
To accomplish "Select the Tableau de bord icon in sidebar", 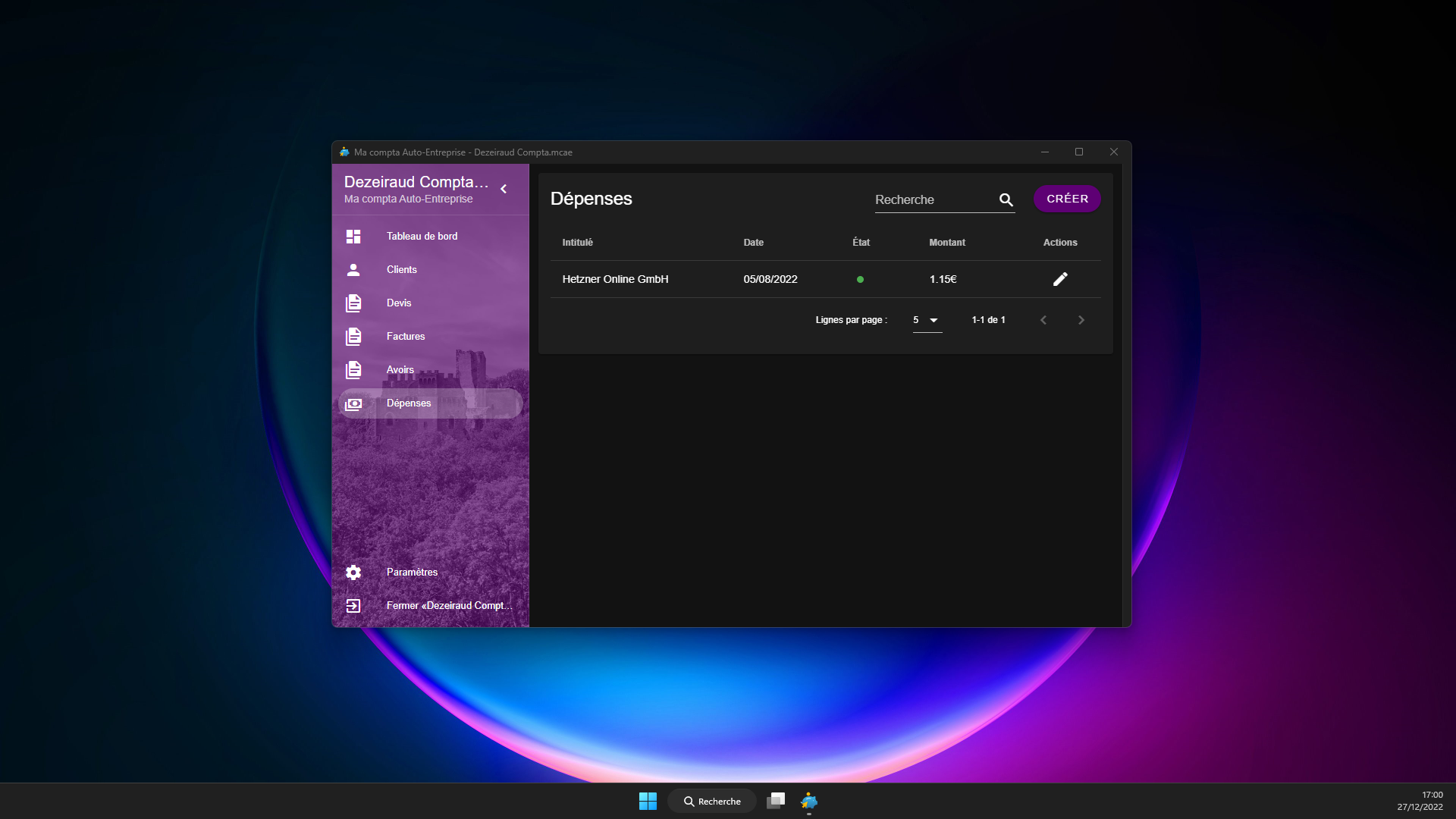I will pyautogui.click(x=353, y=236).
